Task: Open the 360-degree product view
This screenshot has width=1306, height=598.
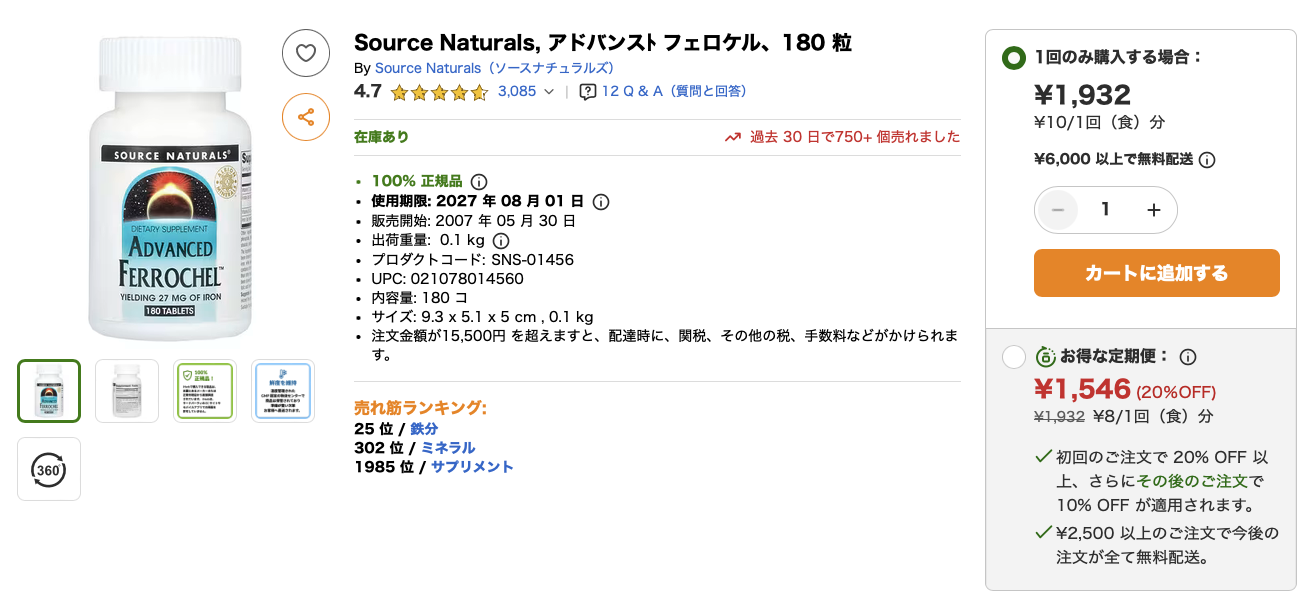Action: (48, 469)
